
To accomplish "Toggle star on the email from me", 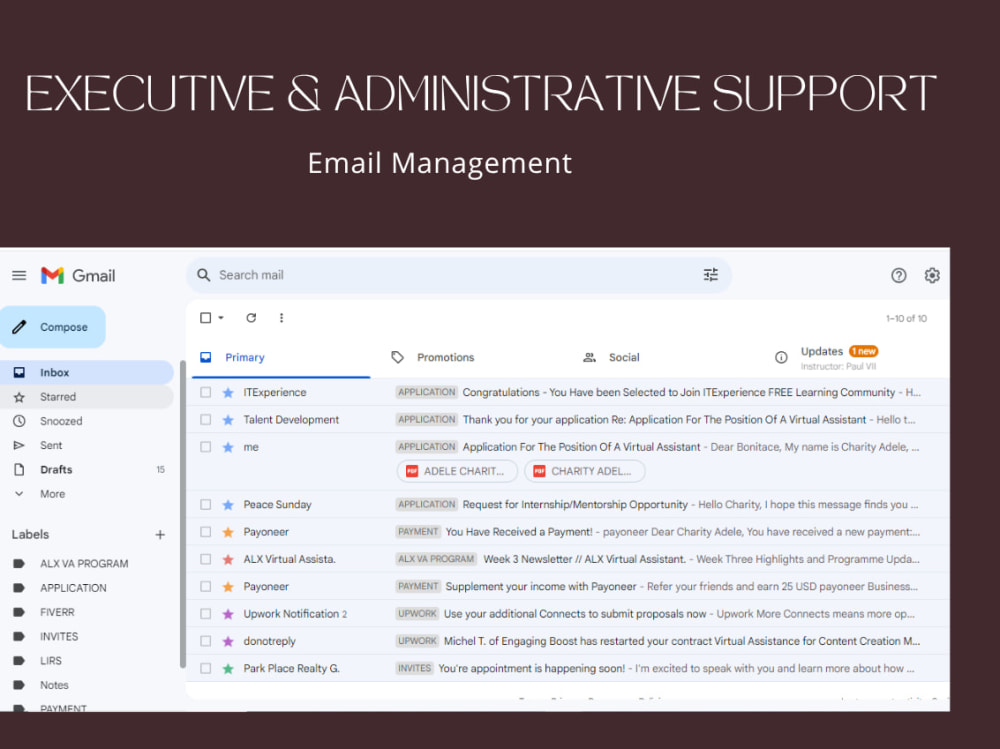I will 228,447.
